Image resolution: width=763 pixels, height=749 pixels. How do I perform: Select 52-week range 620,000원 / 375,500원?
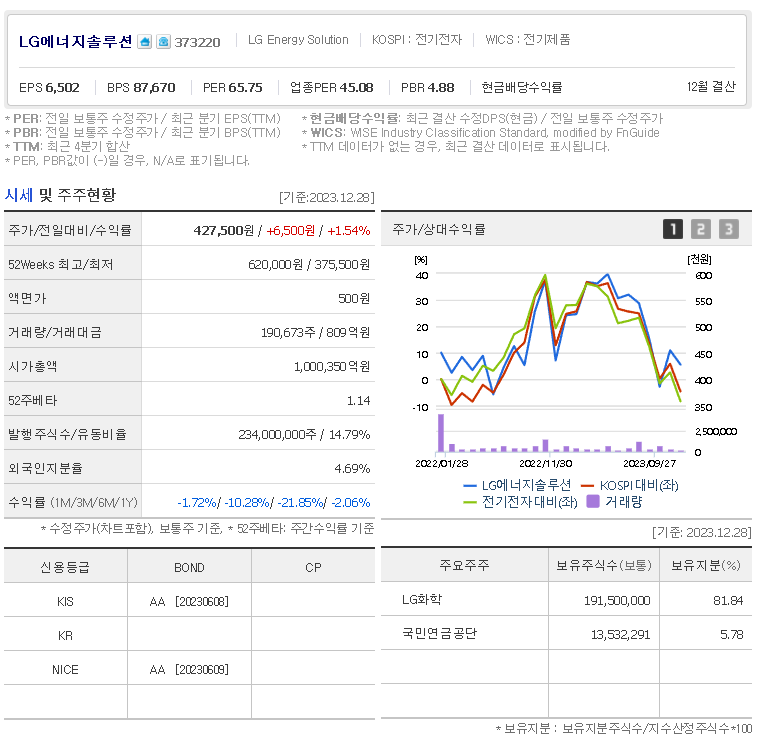(309, 264)
